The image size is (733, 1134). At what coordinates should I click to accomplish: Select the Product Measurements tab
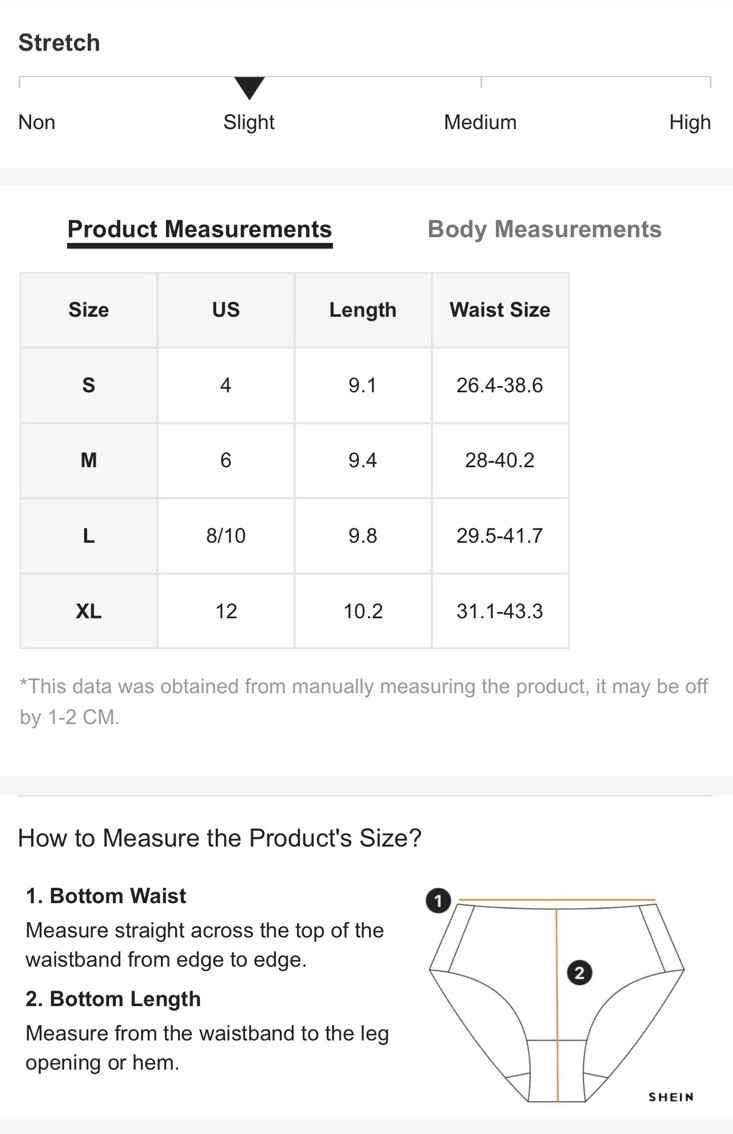click(200, 229)
